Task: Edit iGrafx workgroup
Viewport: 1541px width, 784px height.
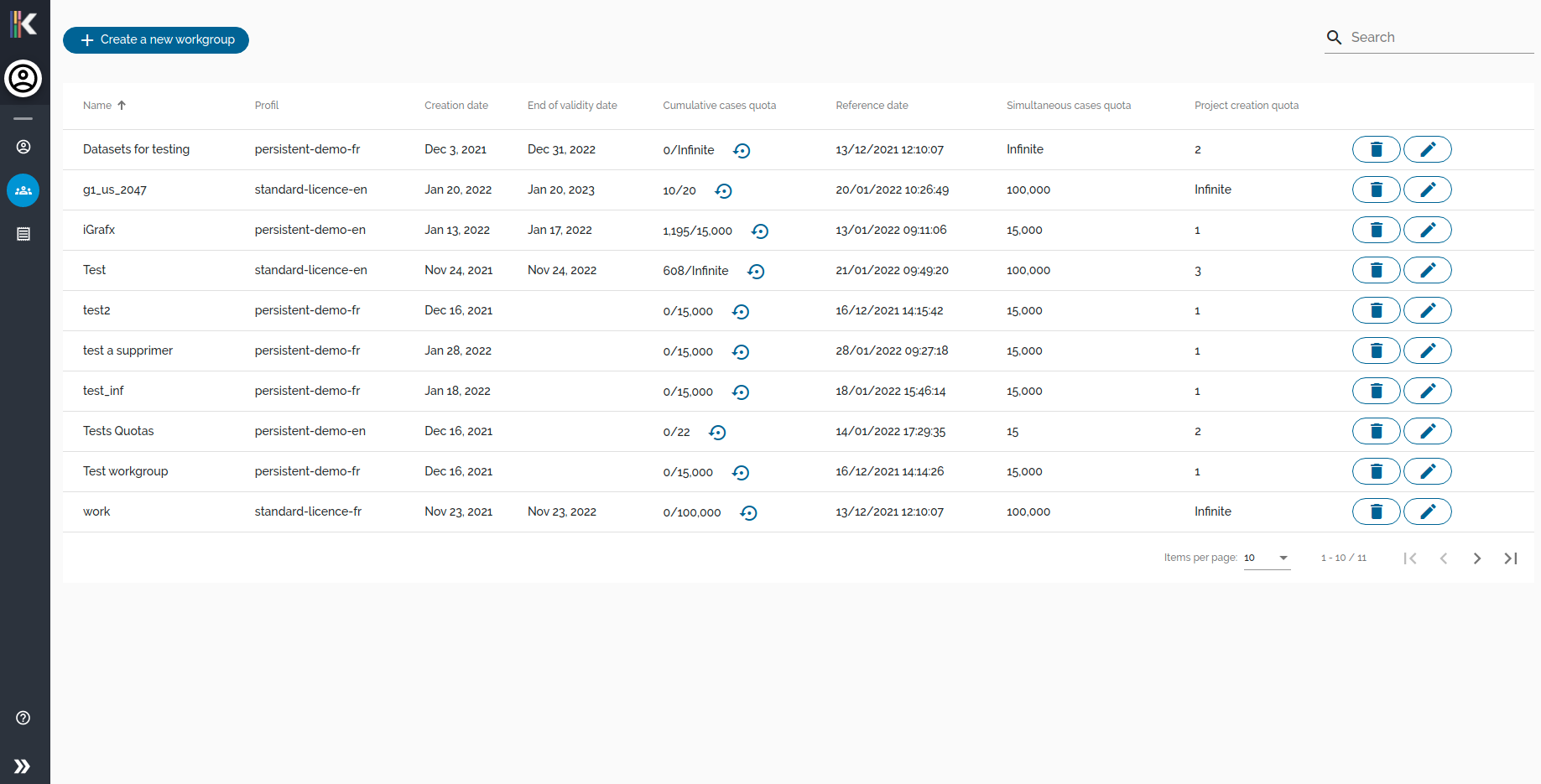Action: tap(1428, 230)
